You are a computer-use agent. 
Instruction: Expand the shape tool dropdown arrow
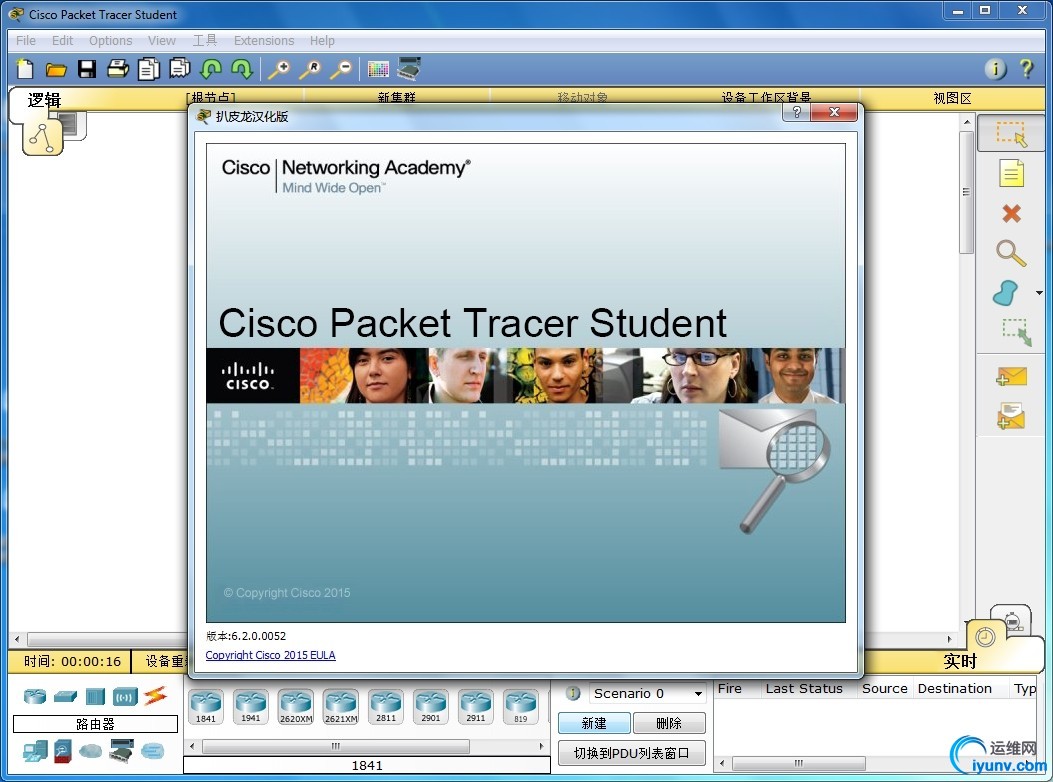(1040, 293)
